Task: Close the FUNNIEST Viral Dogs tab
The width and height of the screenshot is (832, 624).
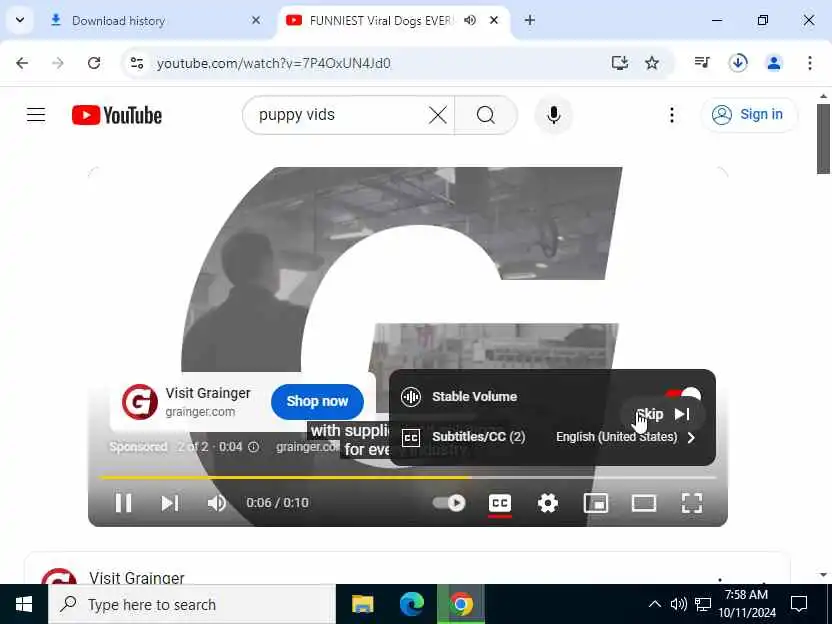Action: 493,20
